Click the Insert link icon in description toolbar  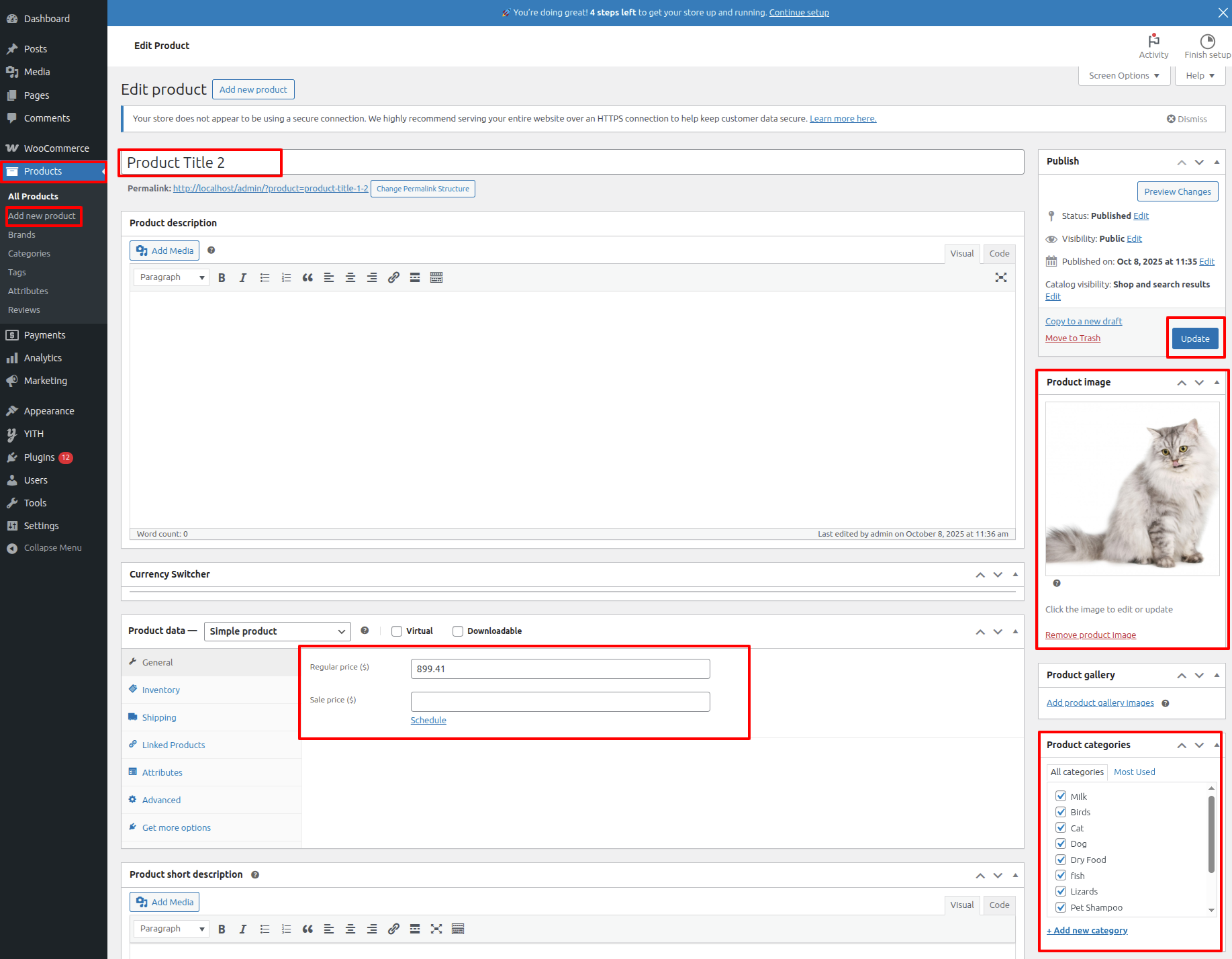pyautogui.click(x=393, y=278)
